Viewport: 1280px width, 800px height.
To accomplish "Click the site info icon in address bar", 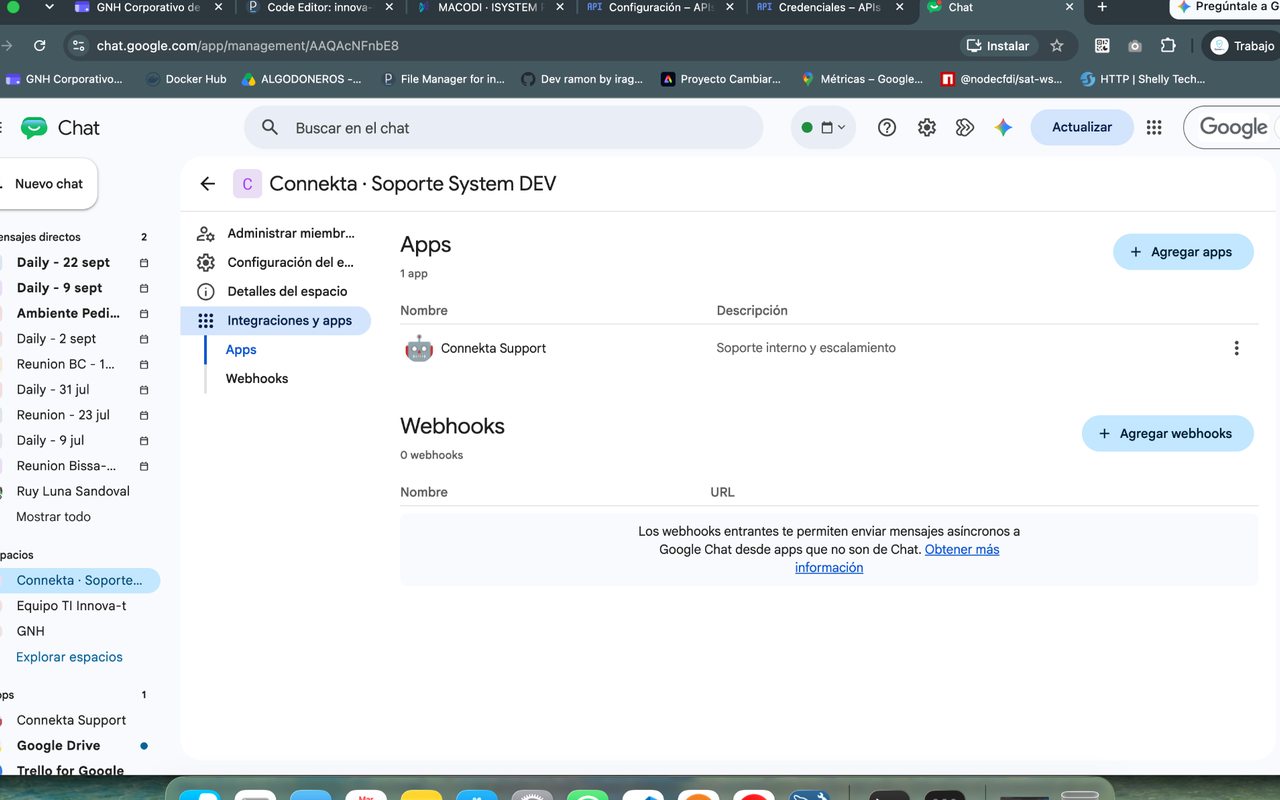I will point(79,46).
